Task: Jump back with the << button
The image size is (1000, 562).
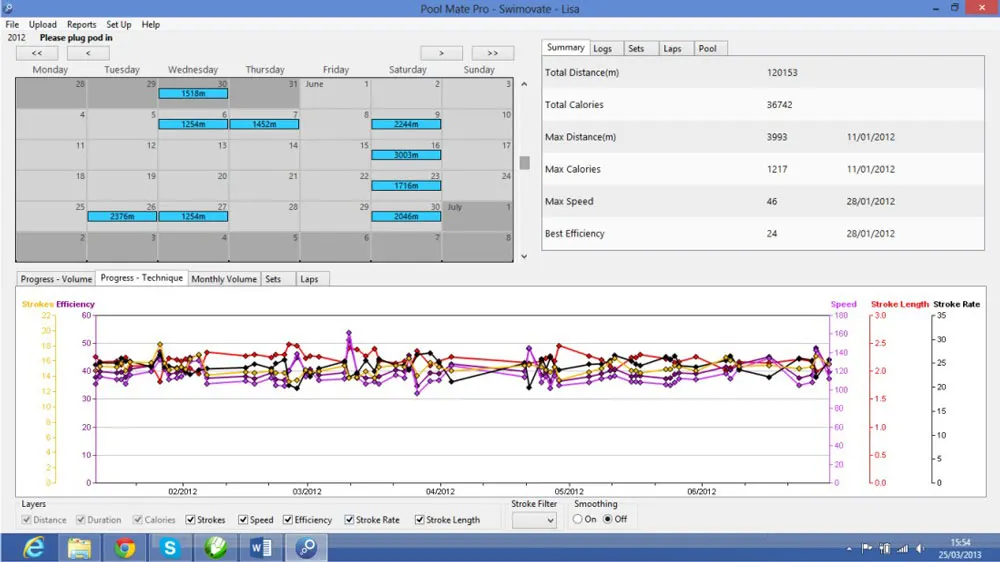Action: pyautogui.click(x=37, y=53)
